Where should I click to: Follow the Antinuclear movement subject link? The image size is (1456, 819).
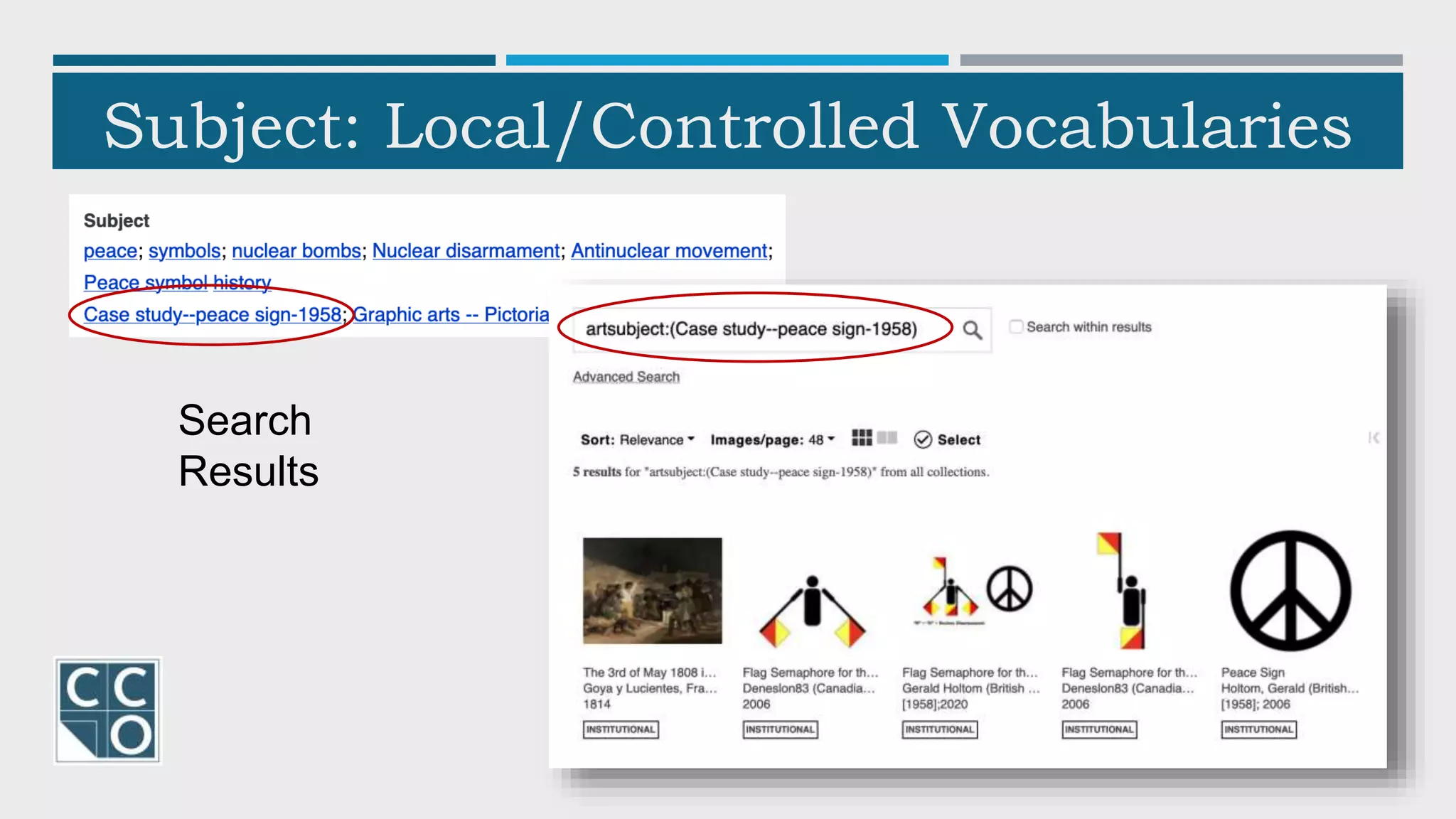[x=669, y=251]
